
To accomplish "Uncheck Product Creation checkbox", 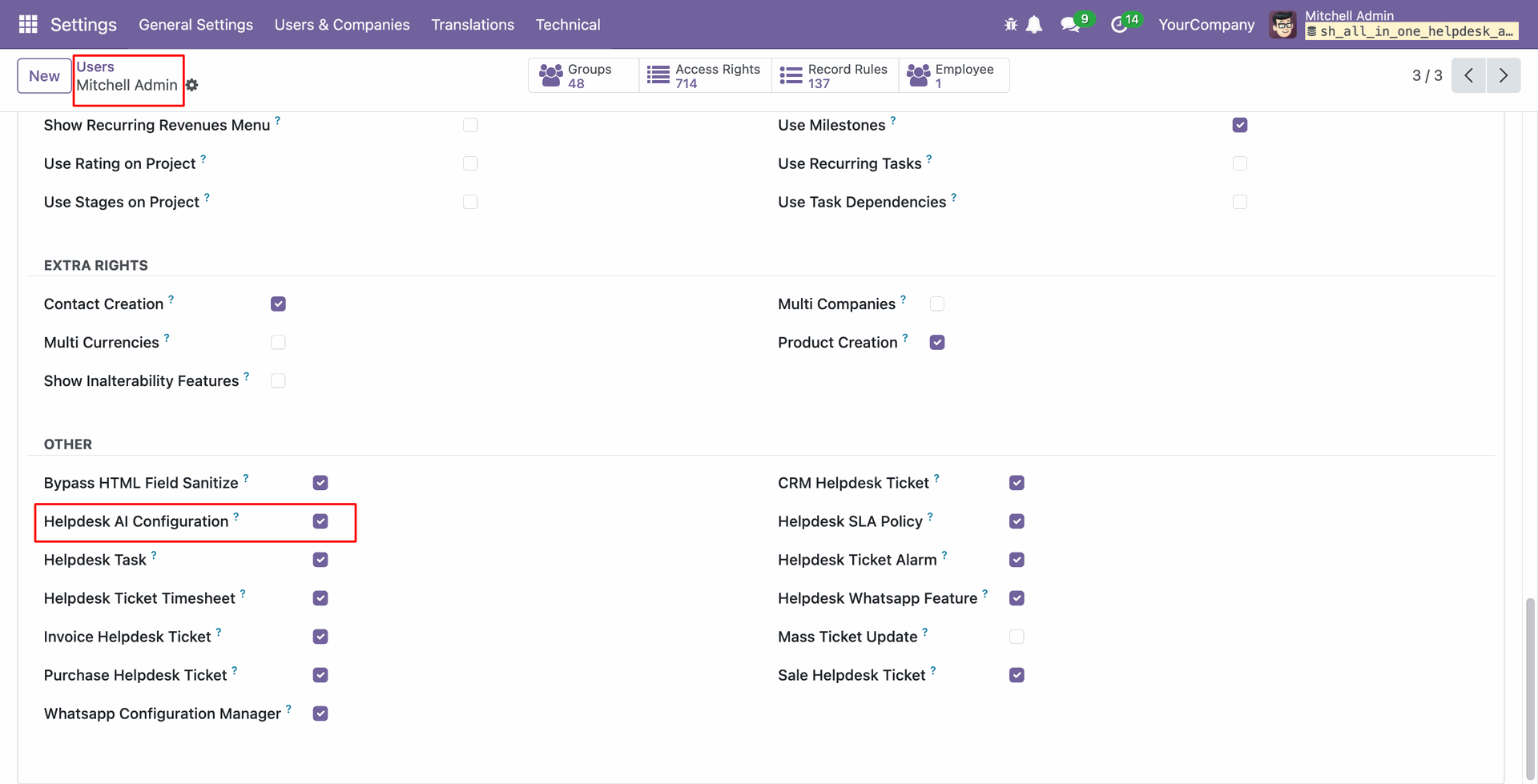I will click(x=937, y=342).
